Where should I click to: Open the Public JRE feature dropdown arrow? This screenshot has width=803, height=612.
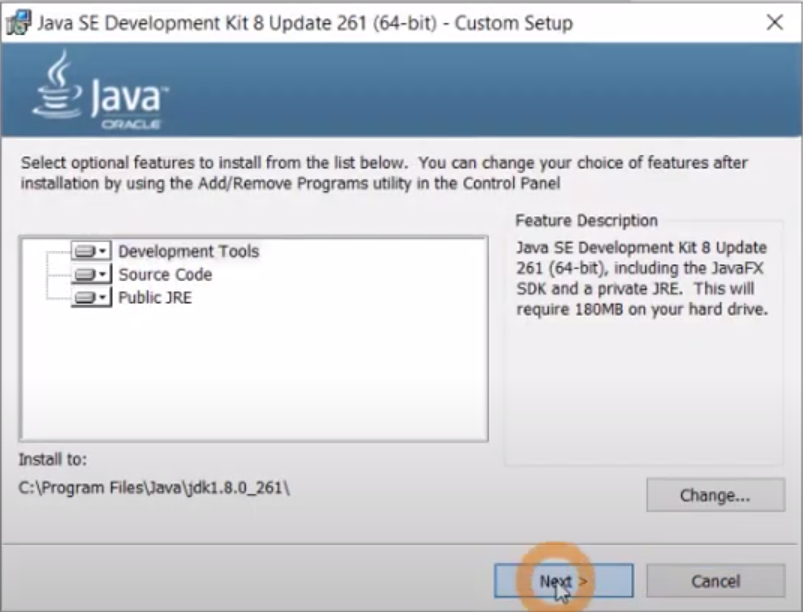103,298
